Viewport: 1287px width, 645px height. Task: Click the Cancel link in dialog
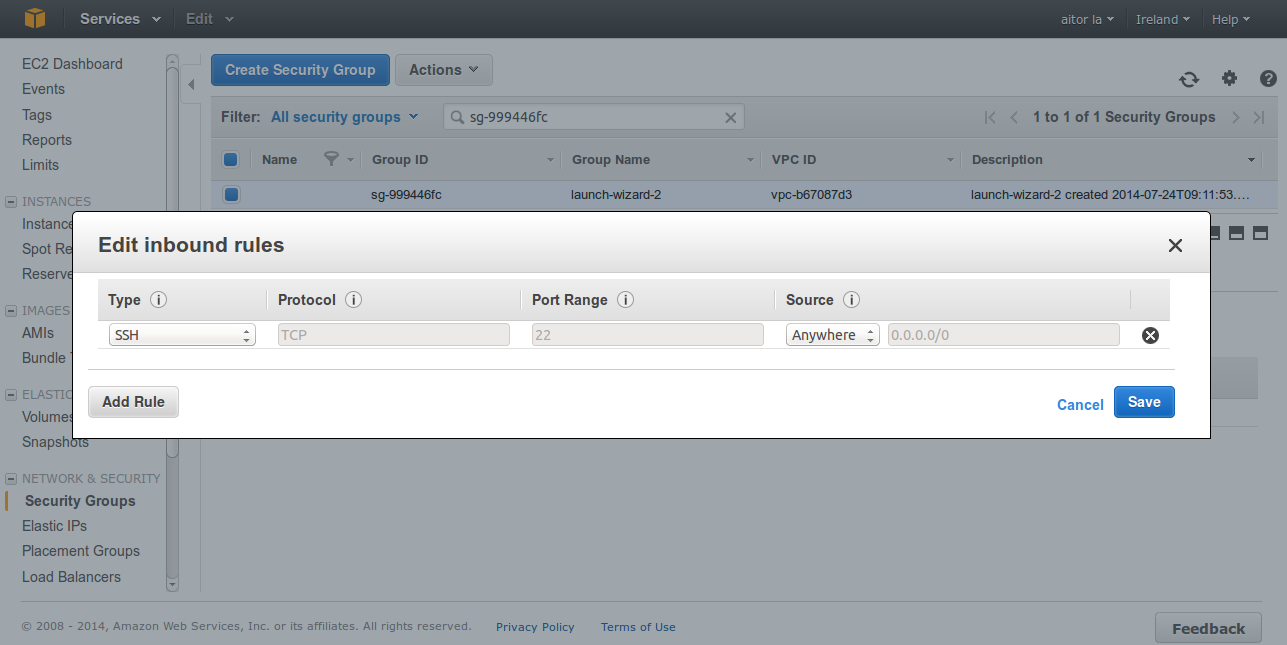[1080, 404]
